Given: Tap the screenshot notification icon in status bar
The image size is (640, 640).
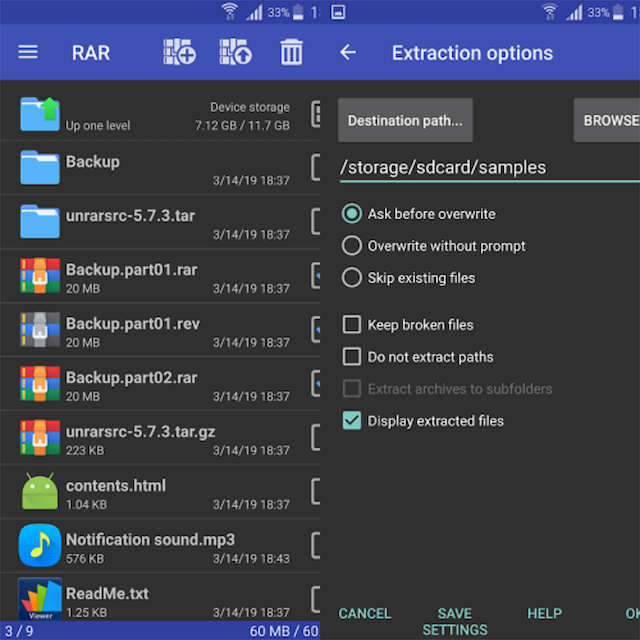Looking at the screenshot, I should (x=338, y=12).
